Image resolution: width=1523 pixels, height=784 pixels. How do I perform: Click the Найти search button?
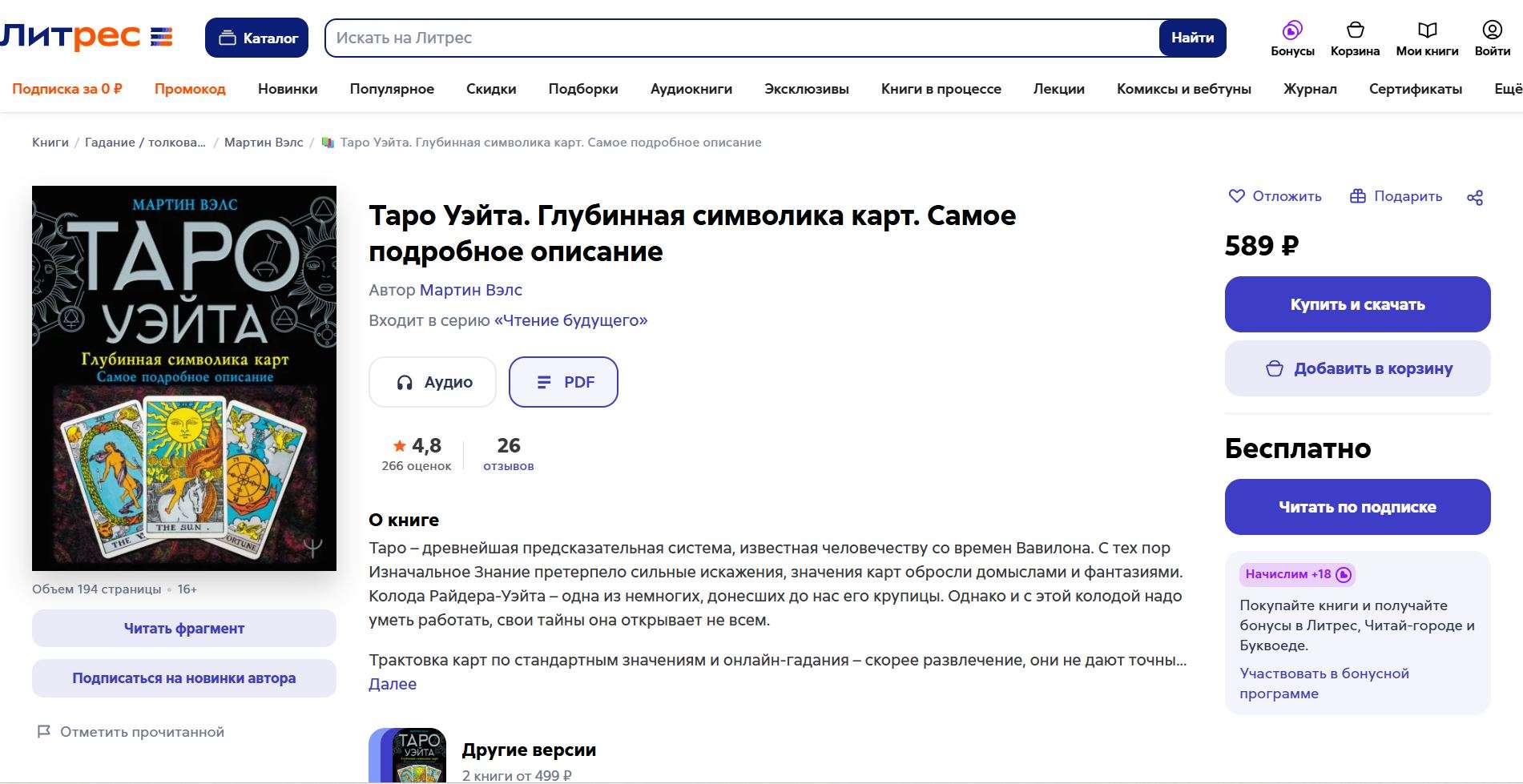coord(1192,38)
